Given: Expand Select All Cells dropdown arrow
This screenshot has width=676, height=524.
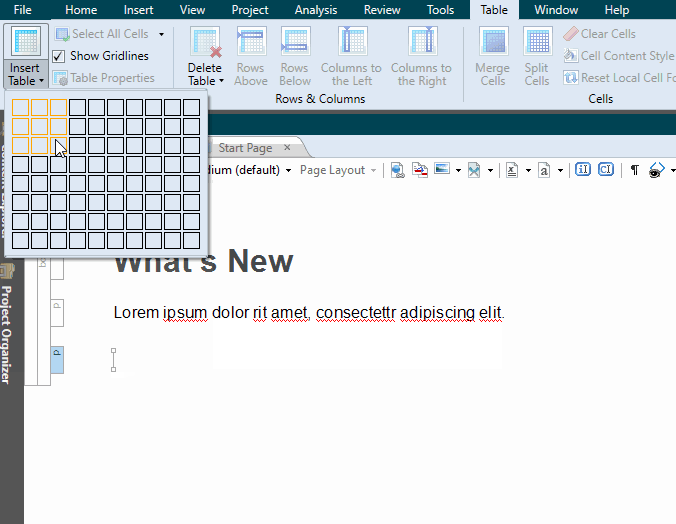Looking at the screenshot, I should coord(161,34).
